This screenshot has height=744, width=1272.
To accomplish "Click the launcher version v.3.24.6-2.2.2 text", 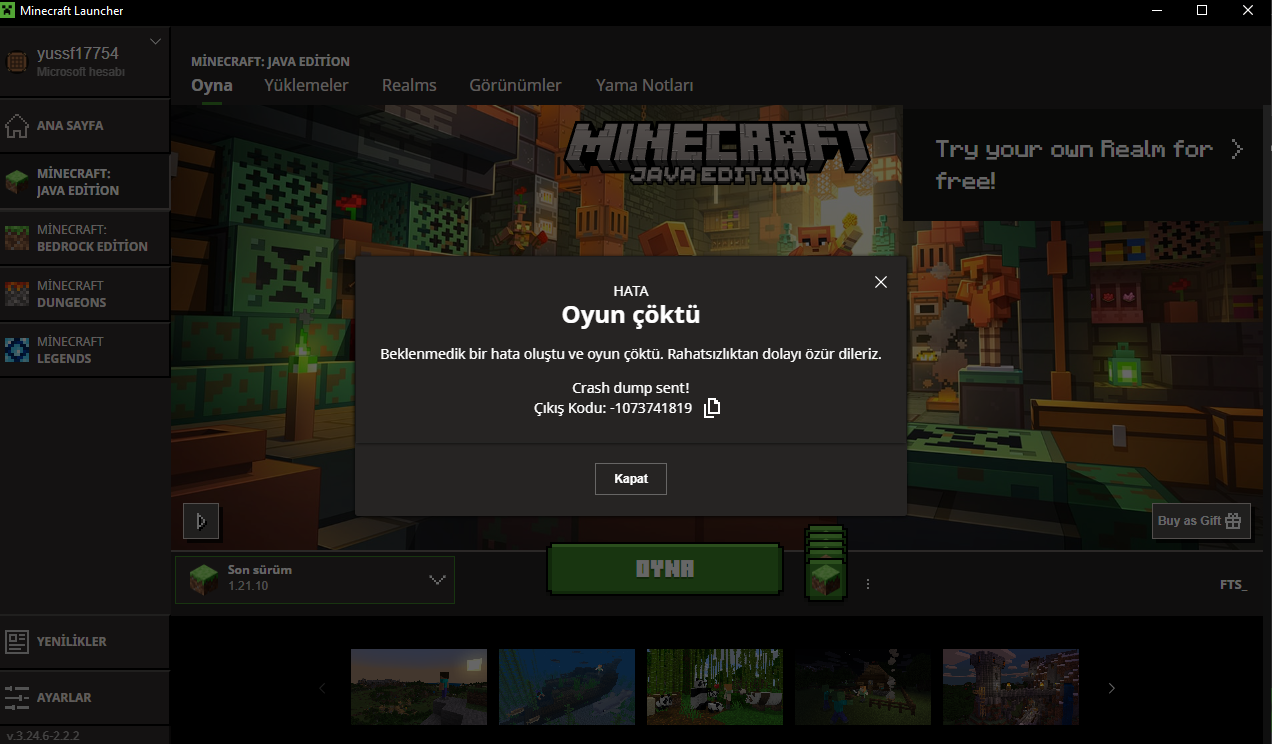I will [x=43, y=735].
